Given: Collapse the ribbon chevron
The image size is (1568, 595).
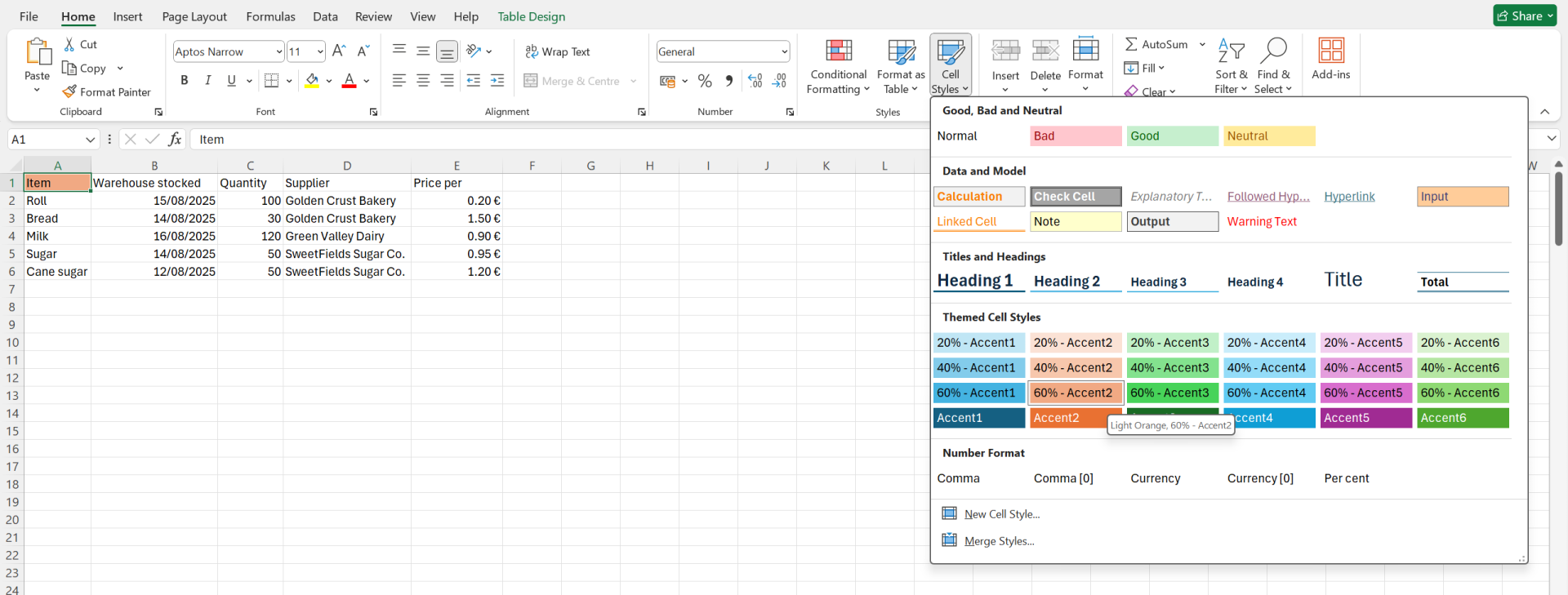Looking at the screenshot, I should coord(1544,112).
